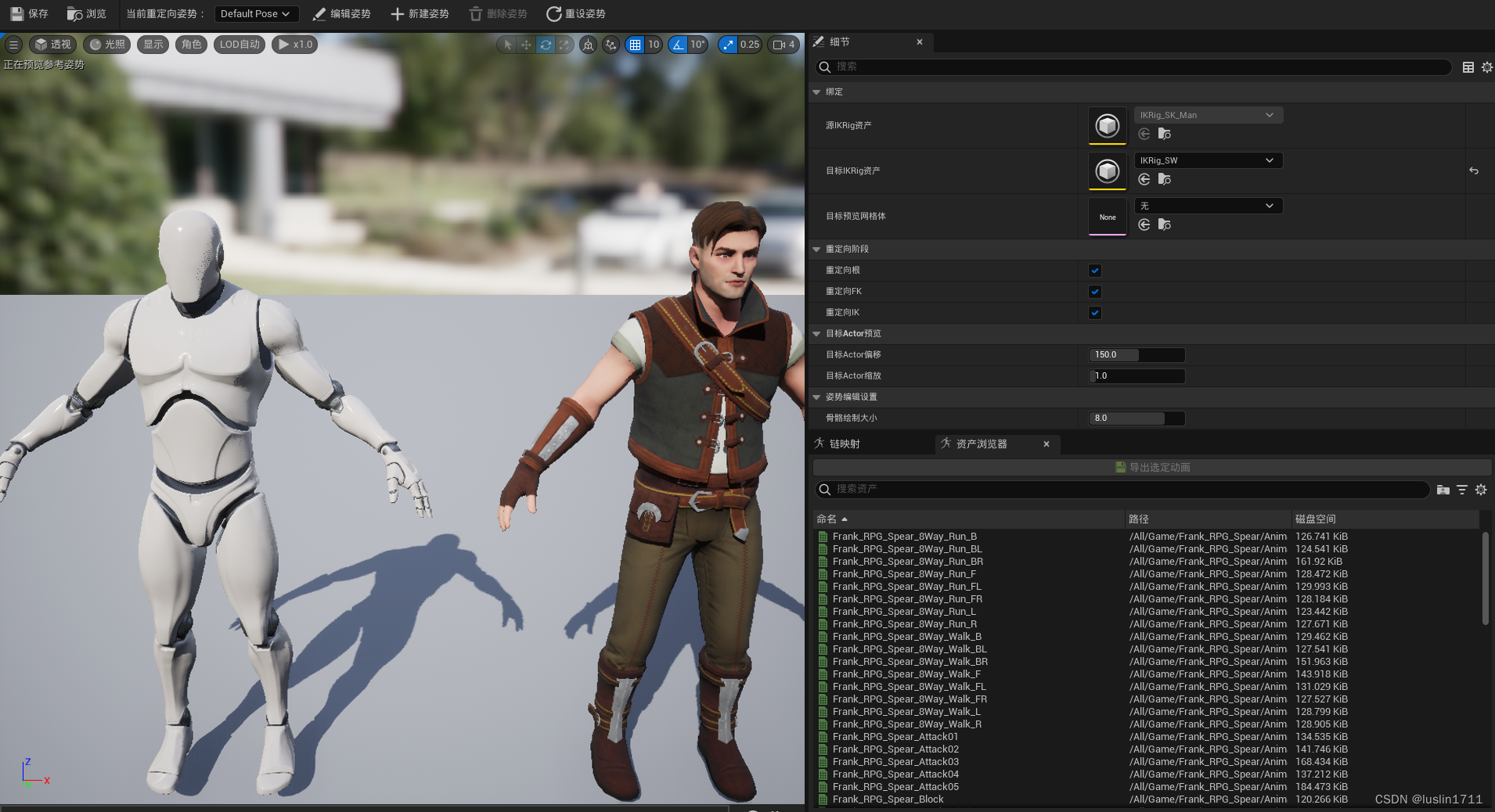
Task: Toggle 重定向FK checkbox
Action: 1095,292
